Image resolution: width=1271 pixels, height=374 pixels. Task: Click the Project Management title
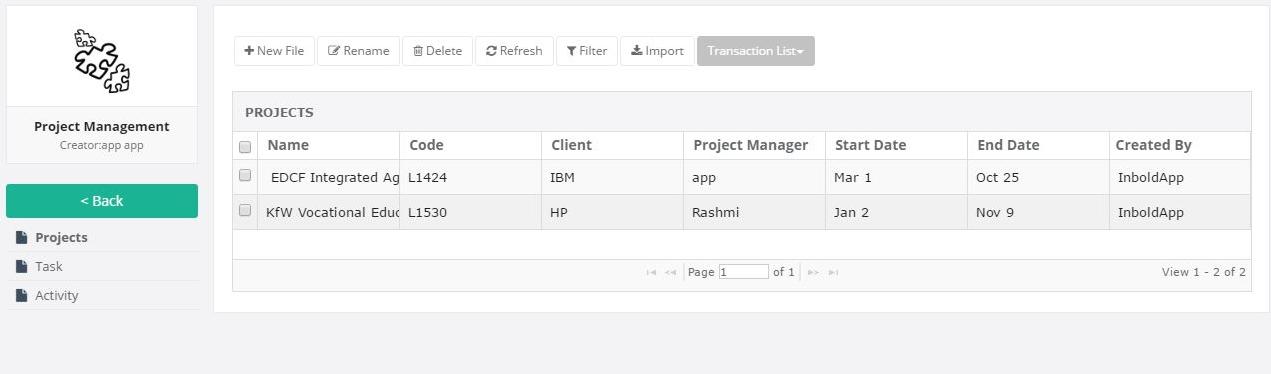pyautogui.click(x=102, y=126)
